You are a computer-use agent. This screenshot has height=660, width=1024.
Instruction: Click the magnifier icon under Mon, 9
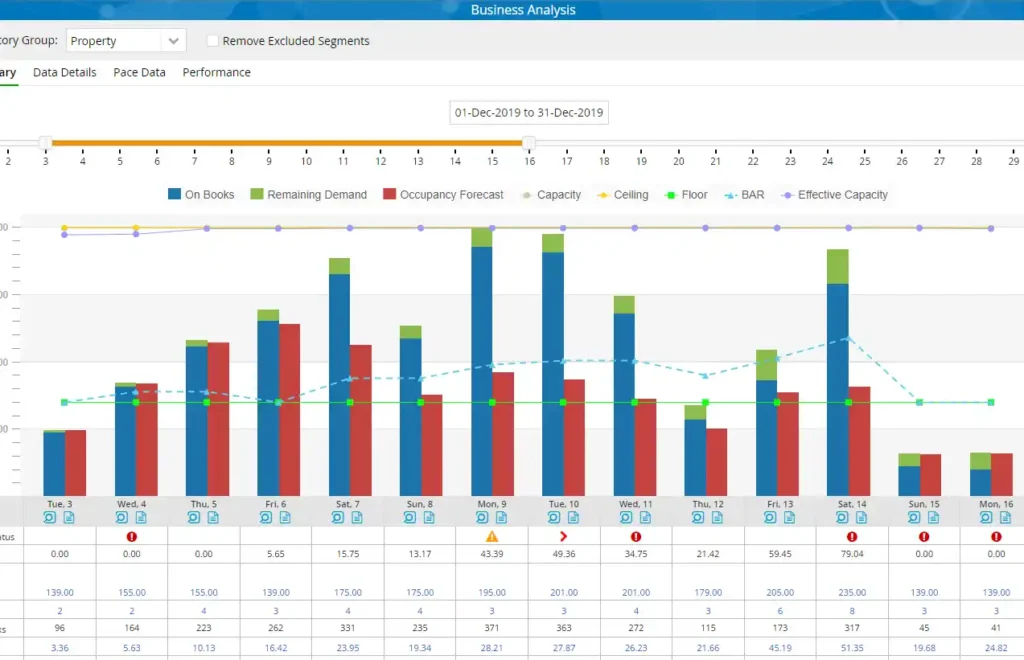pos(482,518)
